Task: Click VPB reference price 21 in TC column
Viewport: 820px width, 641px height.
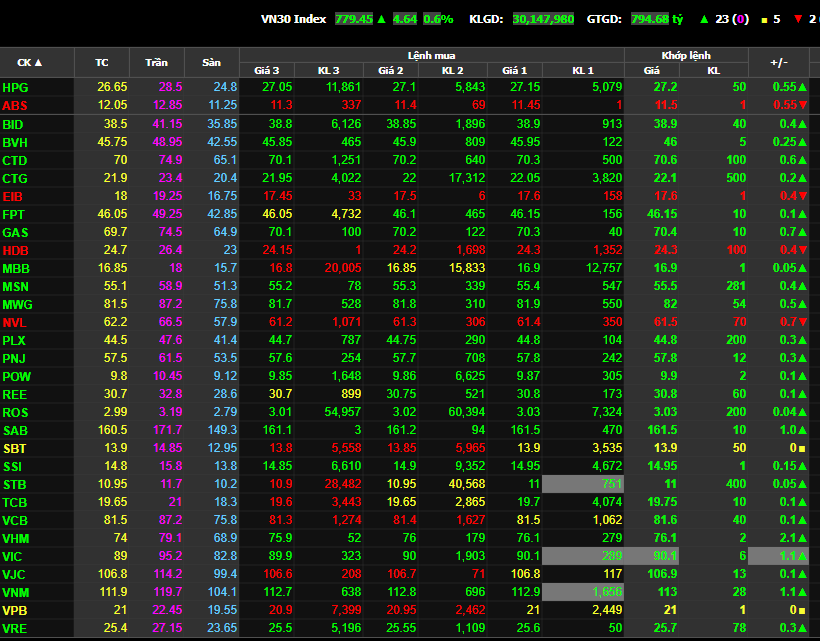Action: pyautogui.click(x=120, y=610)
